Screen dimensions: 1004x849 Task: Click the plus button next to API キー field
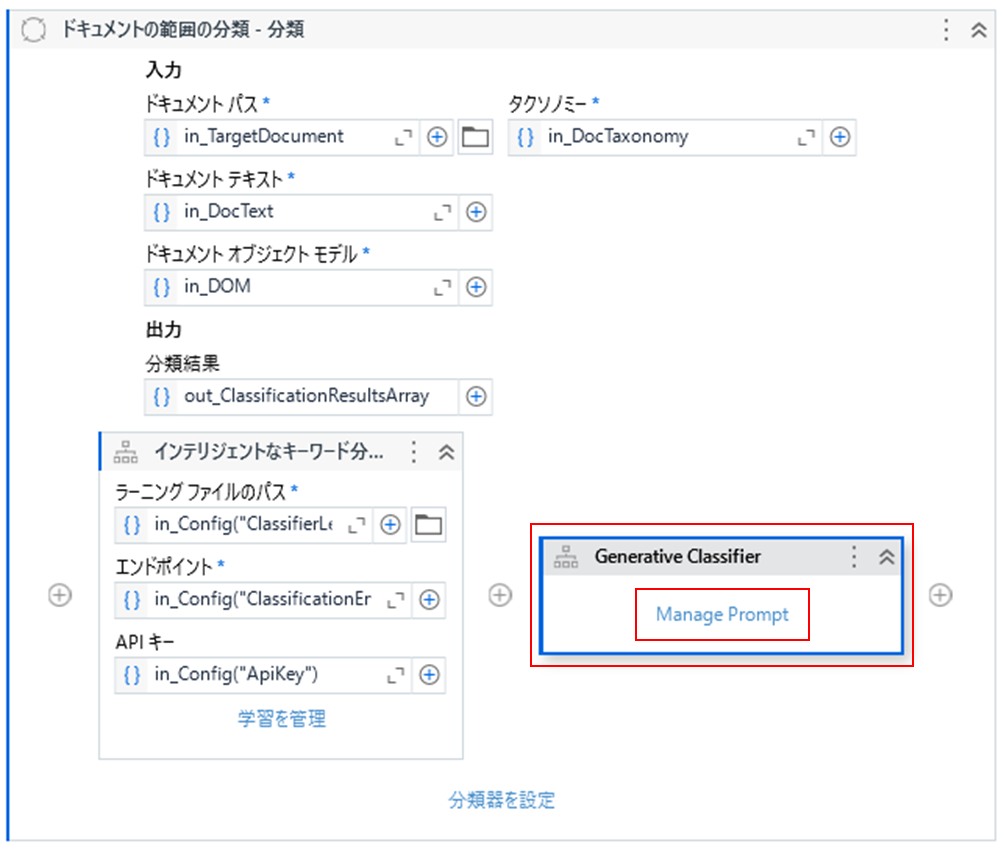[429, 675]
